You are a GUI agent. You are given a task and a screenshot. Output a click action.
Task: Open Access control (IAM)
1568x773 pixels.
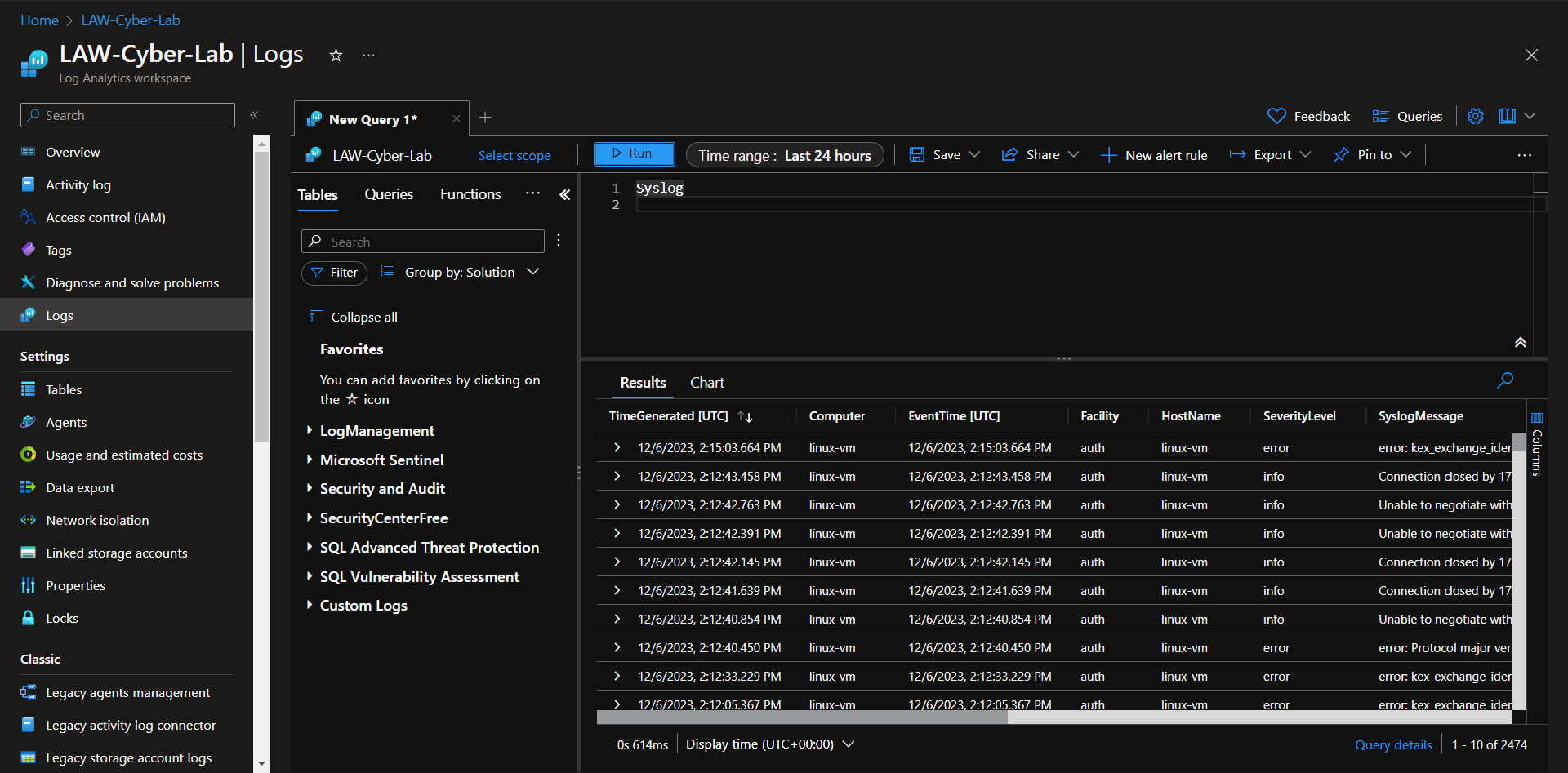[x=105, y=217]
